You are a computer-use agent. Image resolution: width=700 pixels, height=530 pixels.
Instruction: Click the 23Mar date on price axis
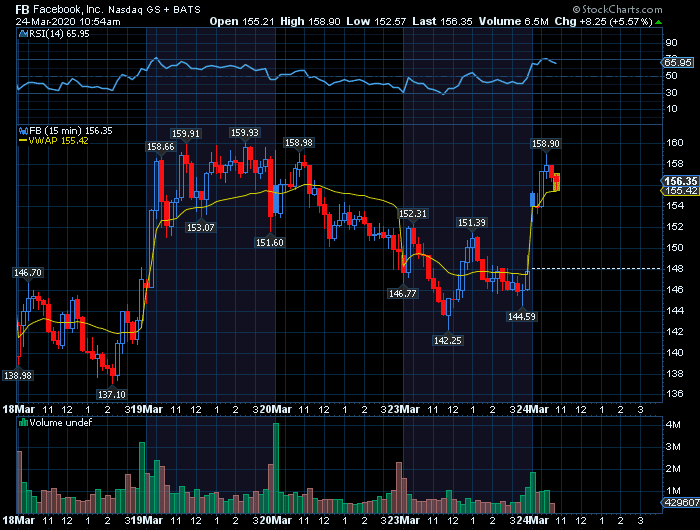coord(403,409)
